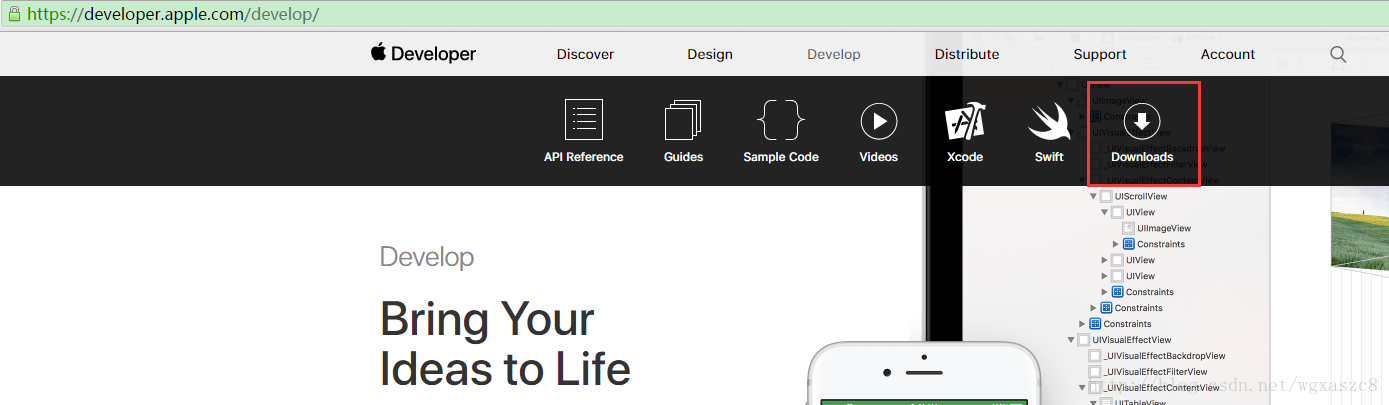The width and height of the screenshot is (1389, 405).
Task: Open the API Reference icon
Action: point(584,120)
